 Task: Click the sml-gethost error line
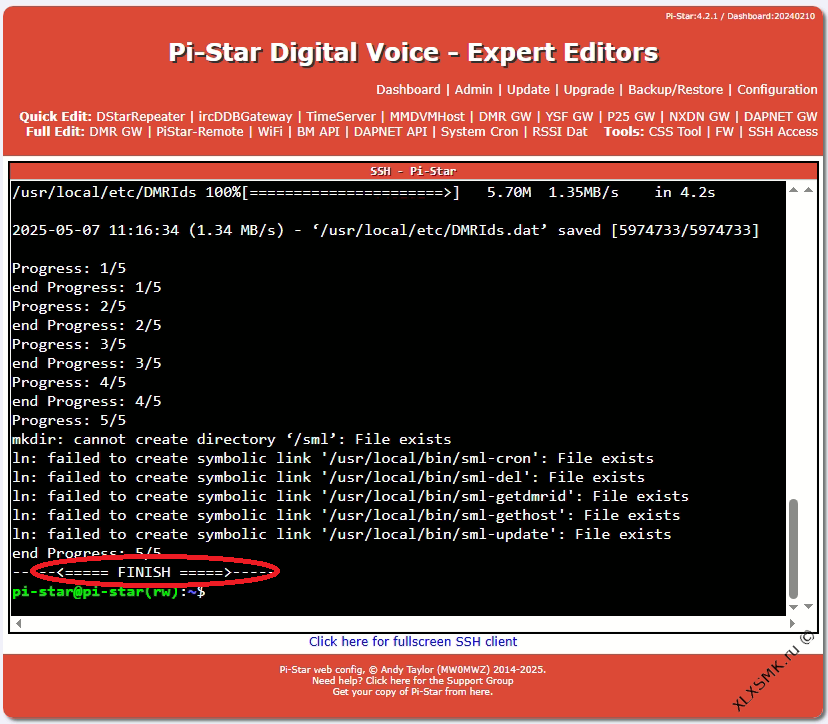pos(346,515)
